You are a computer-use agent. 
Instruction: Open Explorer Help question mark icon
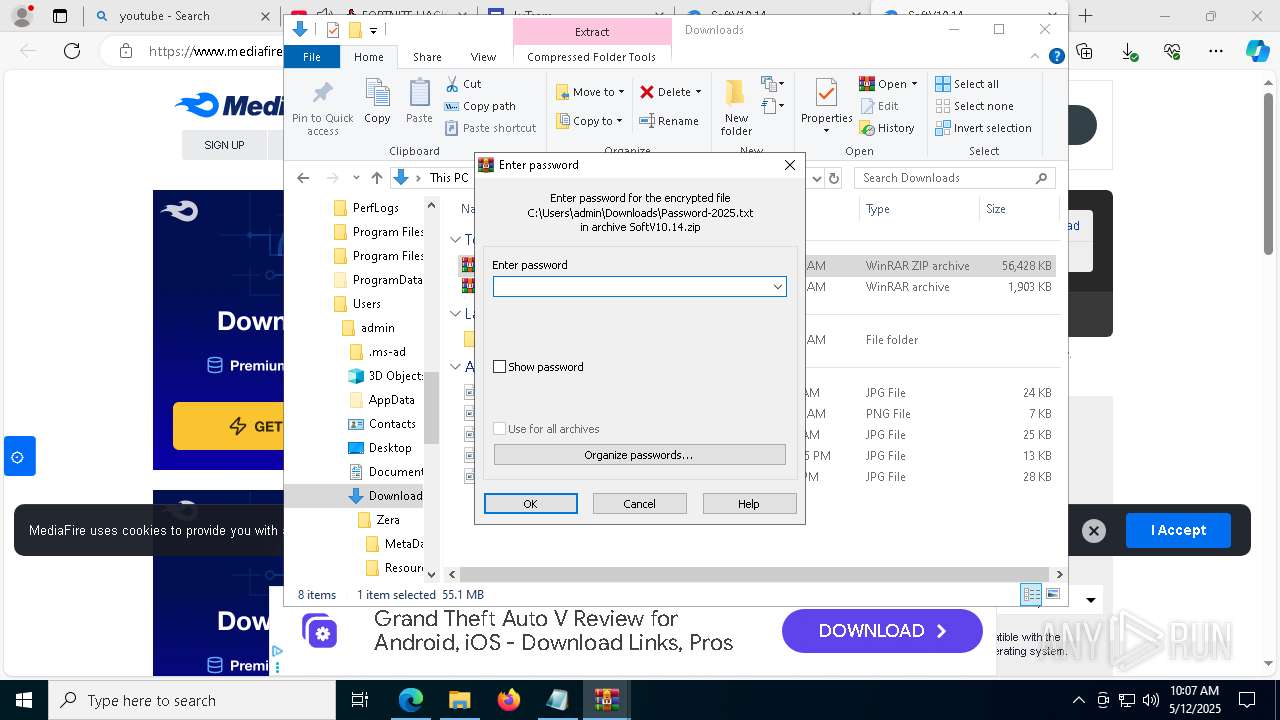pos(1056,57)
